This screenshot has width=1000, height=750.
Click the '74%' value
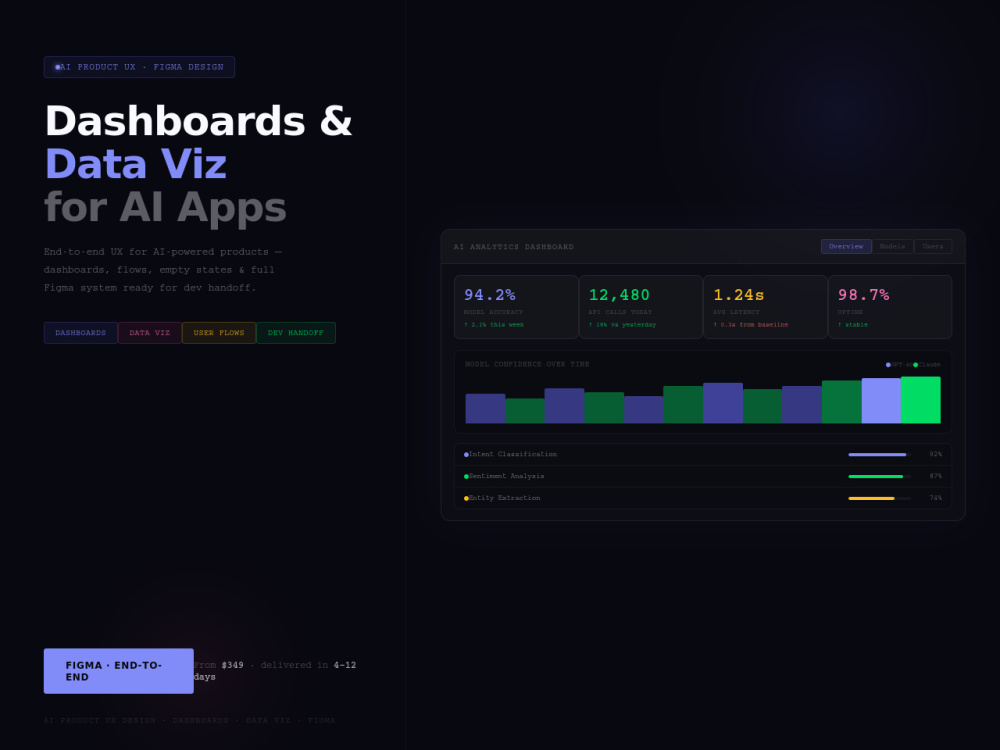[x=936, y=498]
